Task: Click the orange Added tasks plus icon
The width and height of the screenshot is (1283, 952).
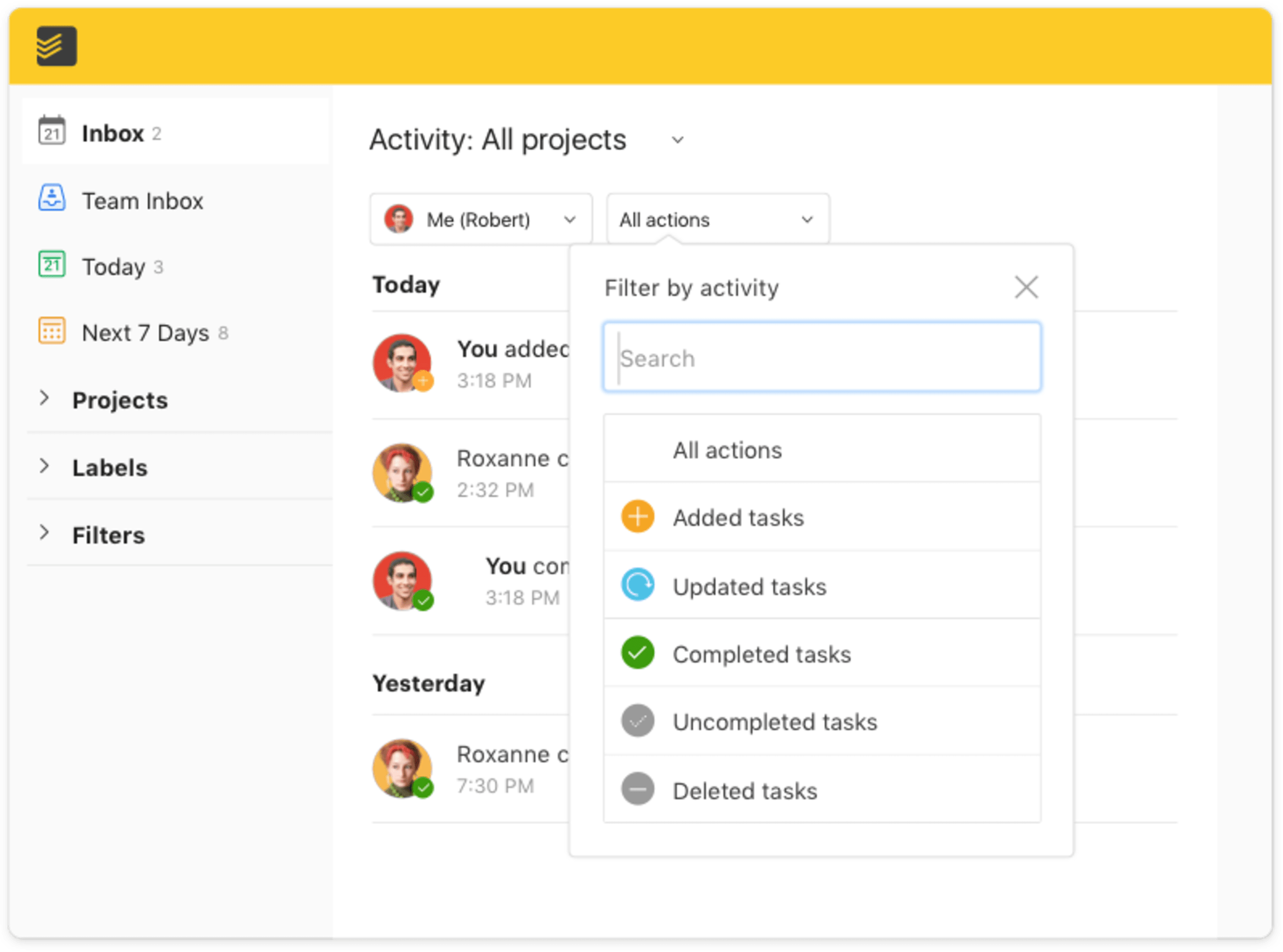Action: 638,517
